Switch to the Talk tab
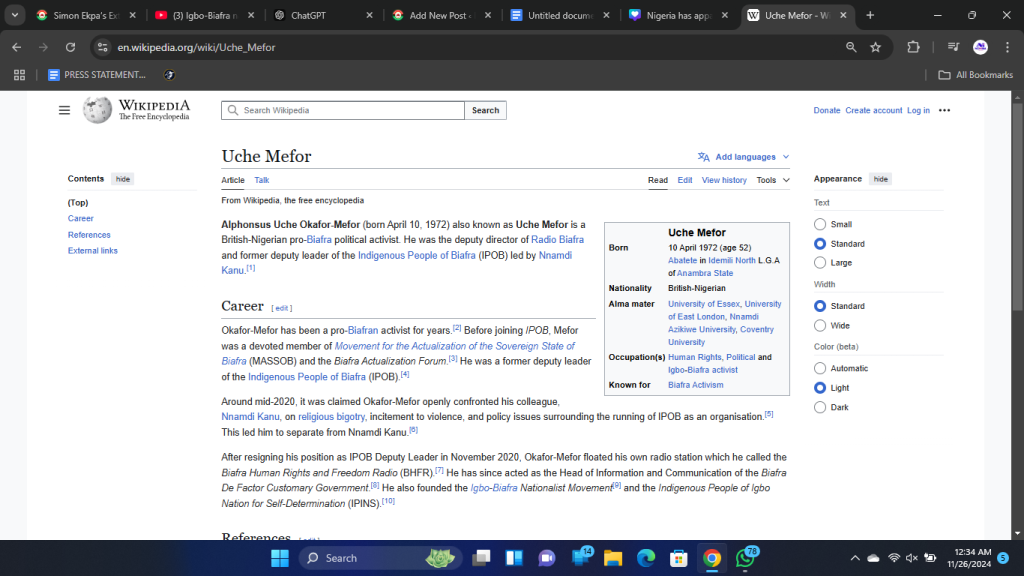The height and width of the screenshot is (576, 1024). [262, 180]
